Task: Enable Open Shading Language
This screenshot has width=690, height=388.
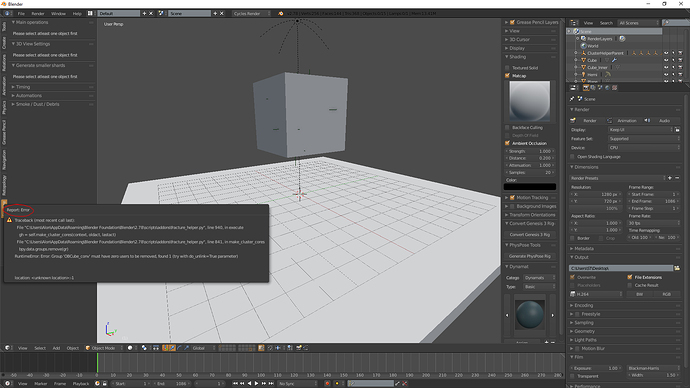Action: (x=573, y=157)
